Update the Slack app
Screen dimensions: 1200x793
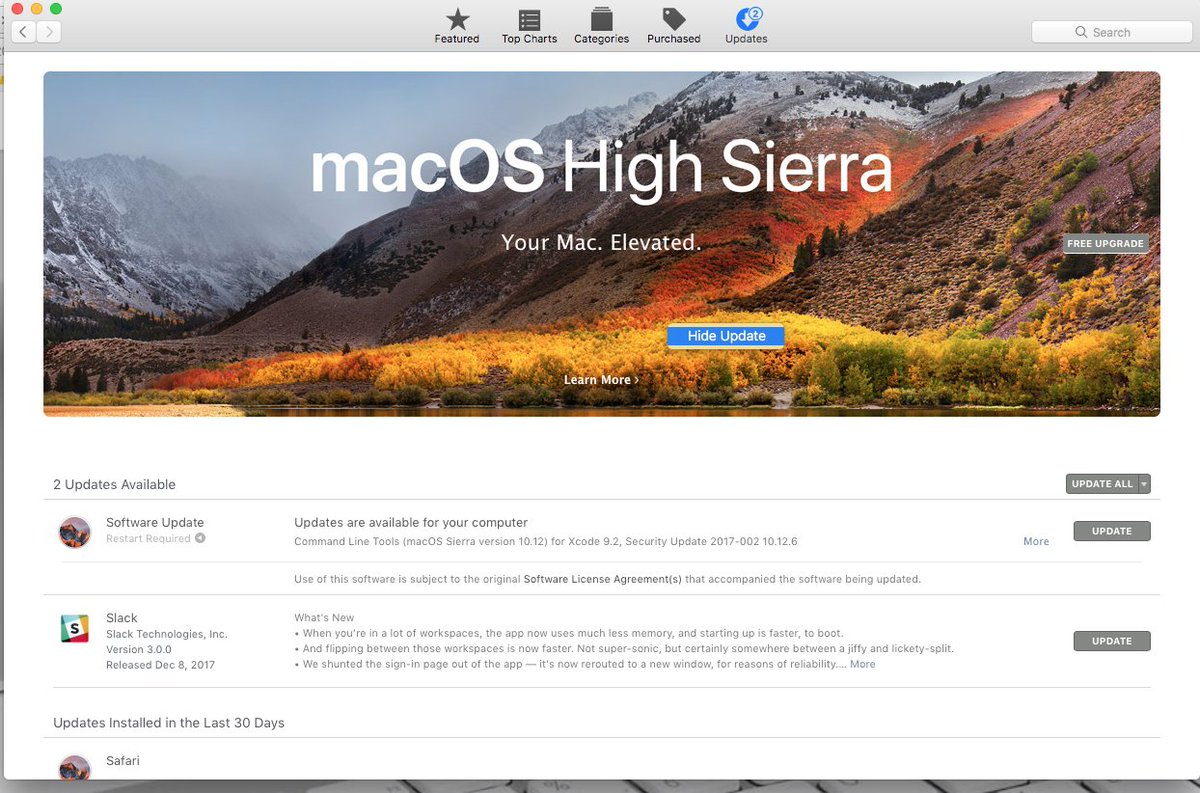(1112, 641)
